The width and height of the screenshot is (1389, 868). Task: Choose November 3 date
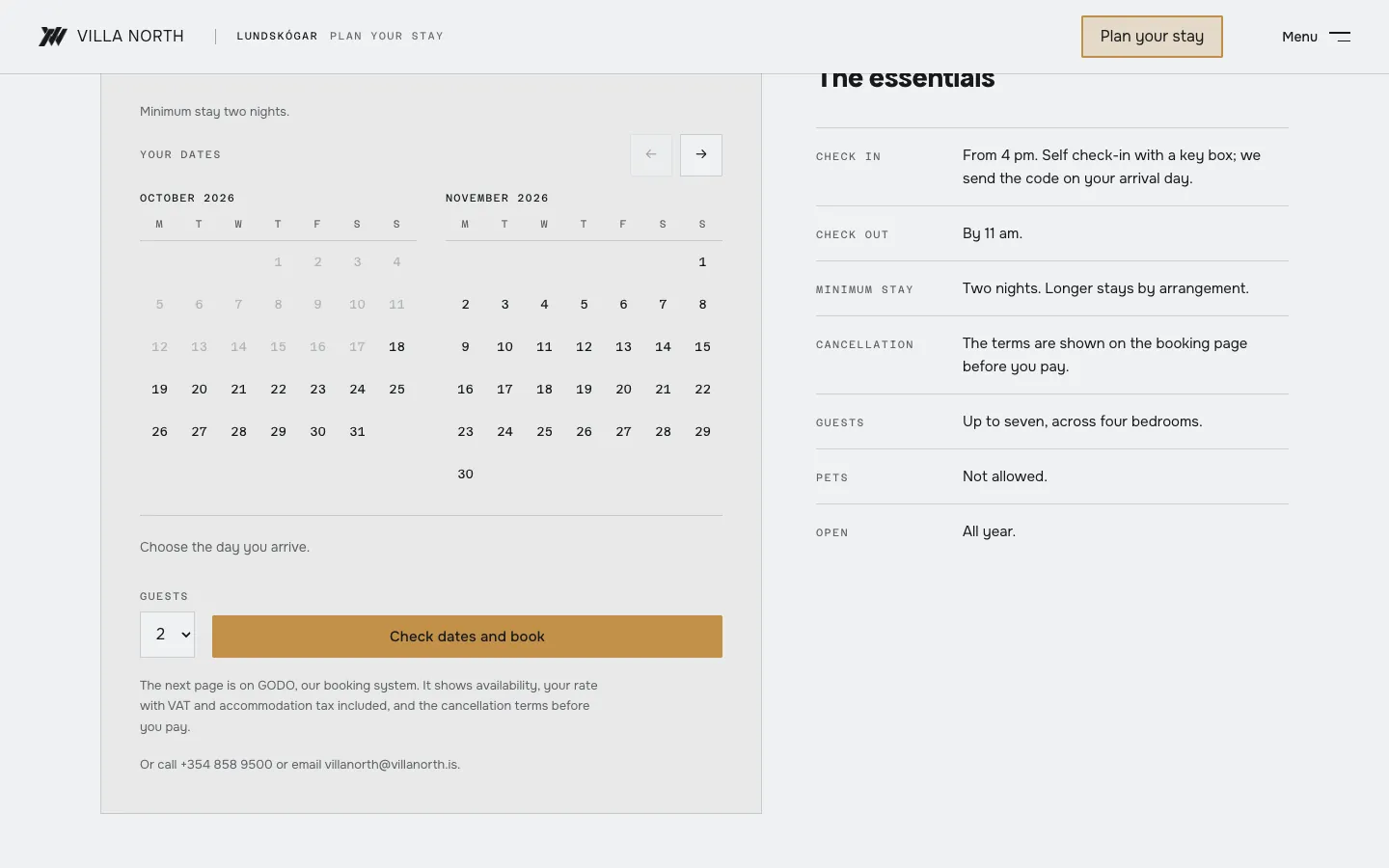click(x=504, y=305)
